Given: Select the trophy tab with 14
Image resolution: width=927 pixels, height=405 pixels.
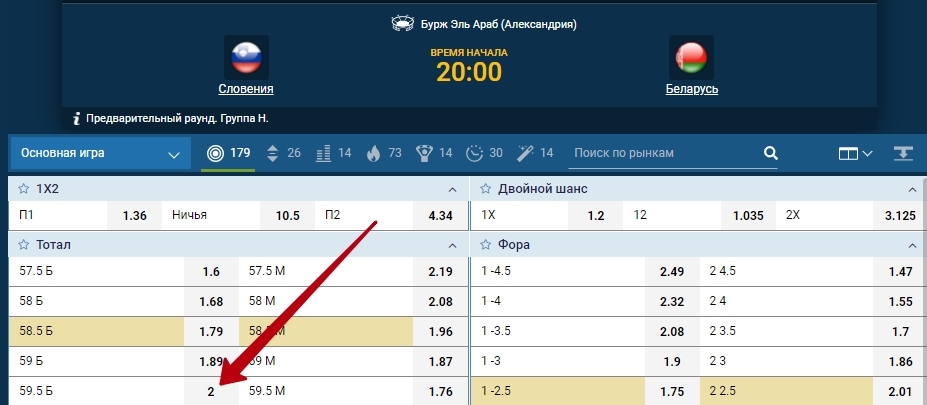Looking at the screenshot, I should pyautogui.click(x=434, y=153).
